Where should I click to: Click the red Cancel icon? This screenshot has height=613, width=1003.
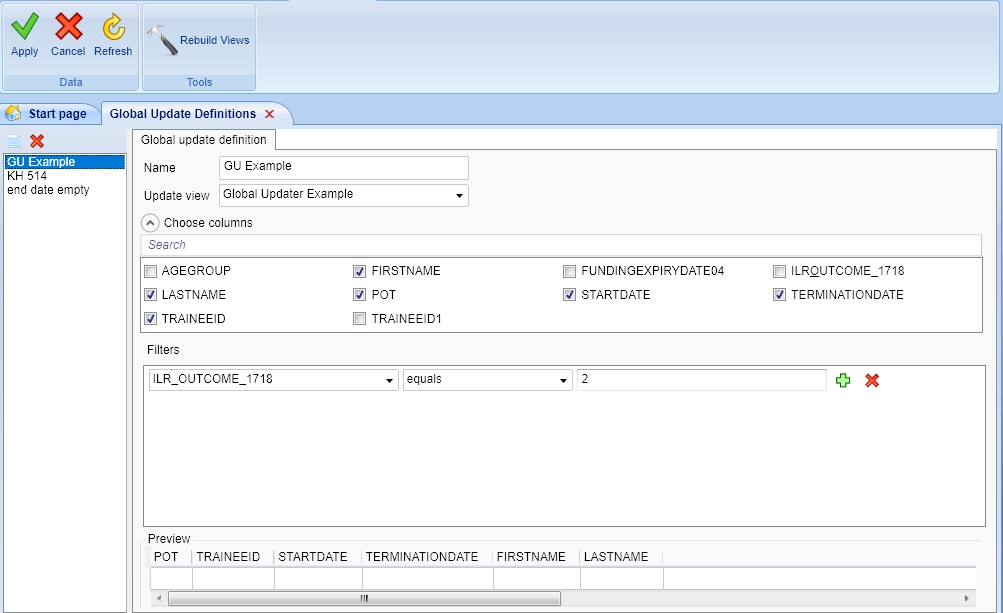pos(68,27)
